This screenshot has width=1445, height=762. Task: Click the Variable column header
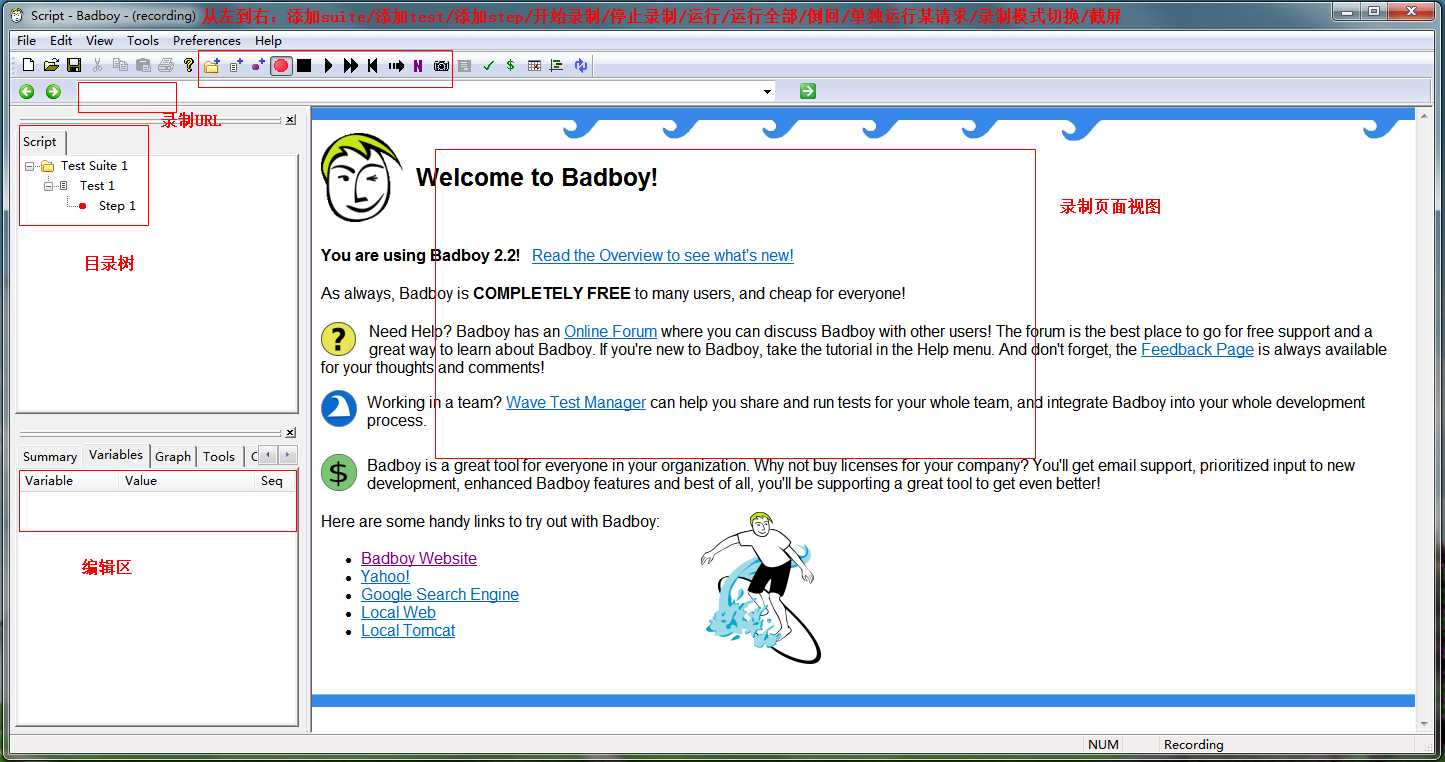[x=70, y=481]
